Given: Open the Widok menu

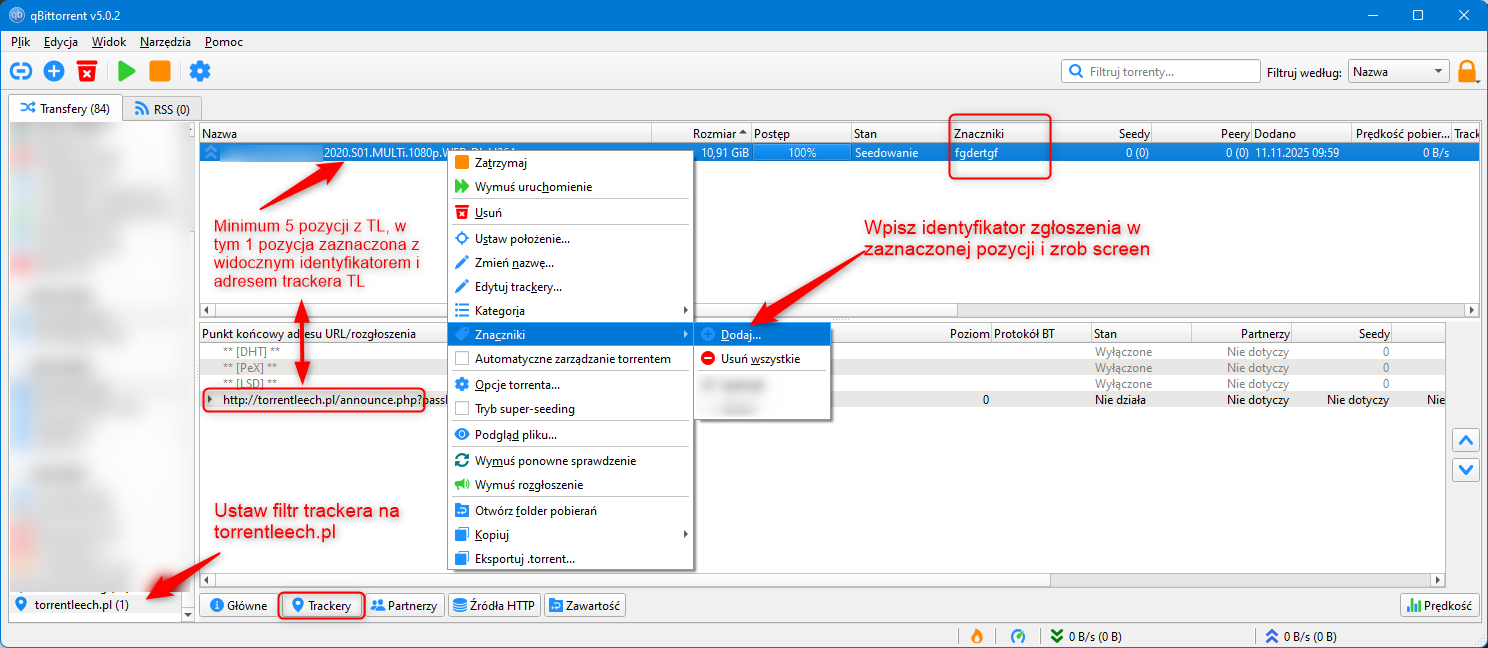Looking at the screenshot, I should pyautogui.click(x=109, y=42).
